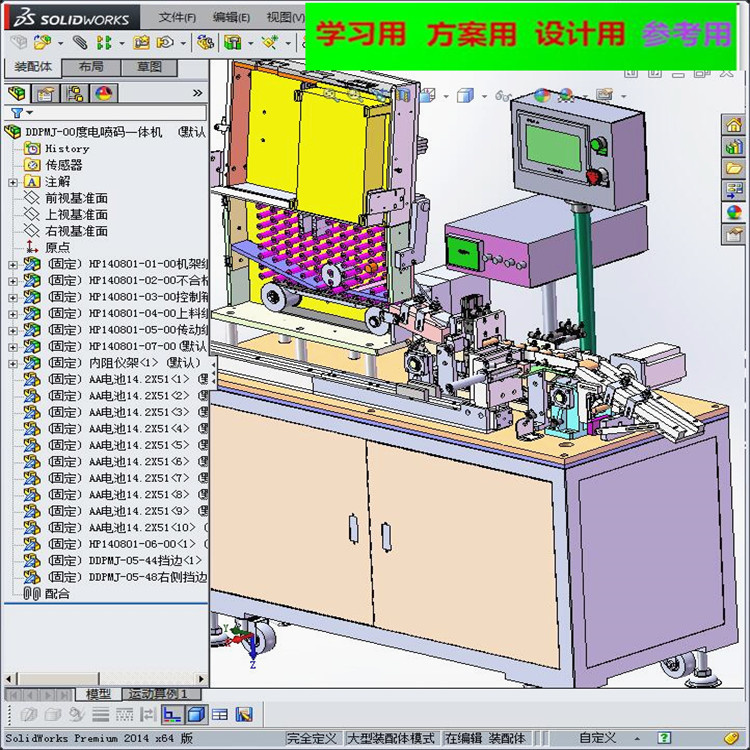
Task: Toggle the view triad axis button
Action: pos(171,715)
